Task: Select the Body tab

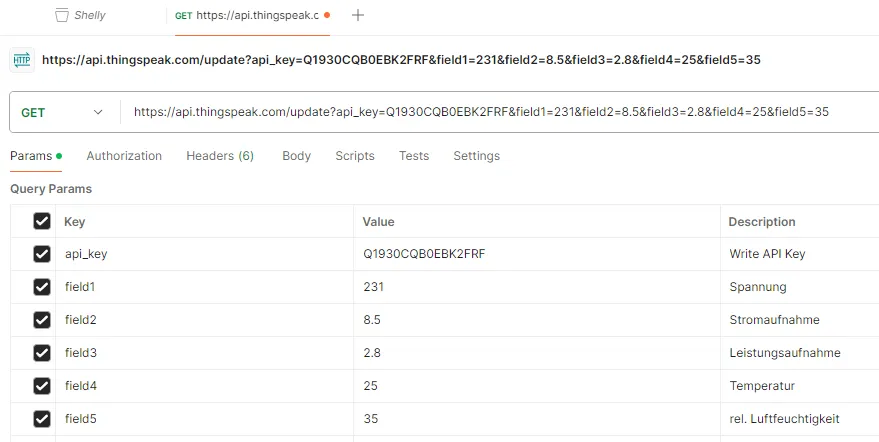Action: [296, 156]
